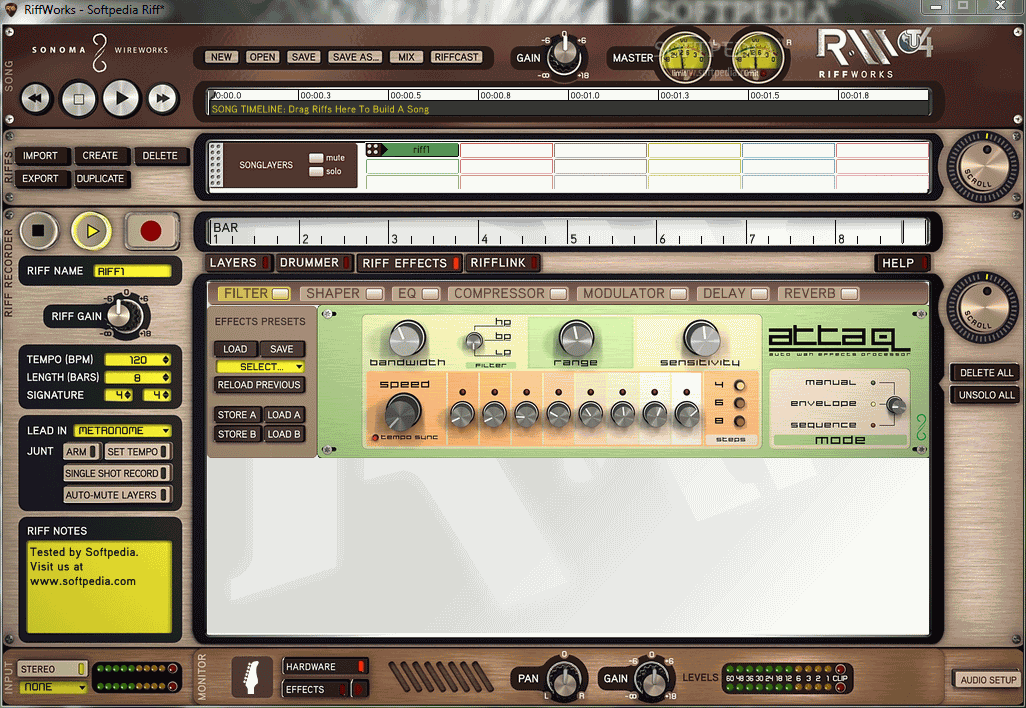Image resolution: width=1026 pixels, height=708 pixels.
Task: Click the left master VU meter
Action: pos(683,58)
